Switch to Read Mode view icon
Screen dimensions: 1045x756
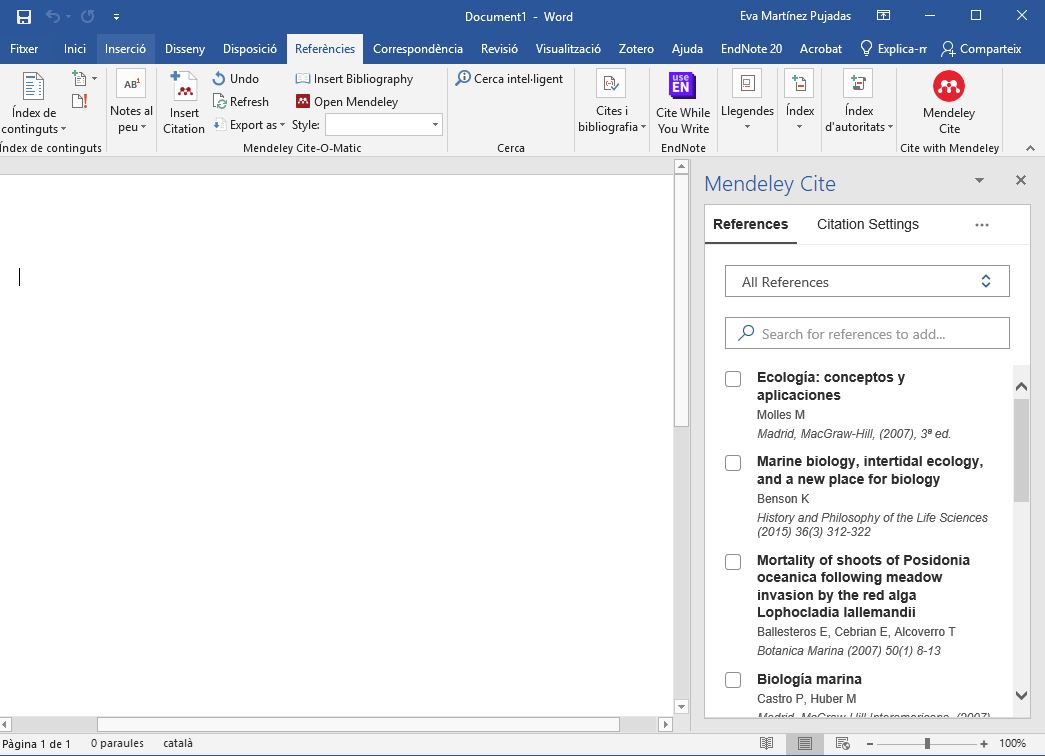(766, 743)
